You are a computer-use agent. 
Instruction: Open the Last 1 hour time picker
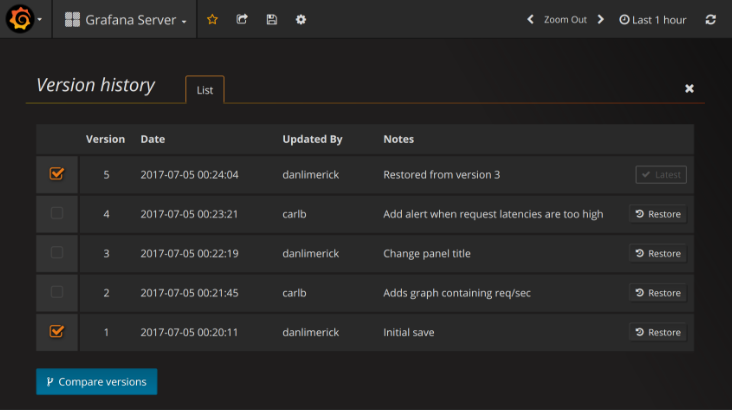(x=652, y=19)
